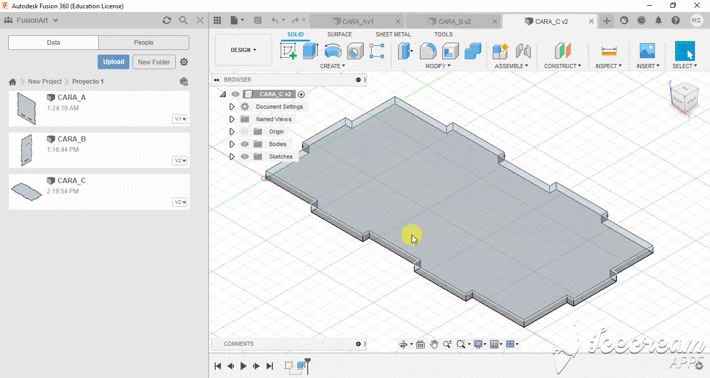Switch to the CARA_B v2 document tab

pyautogui.click(x=454, y=21)
